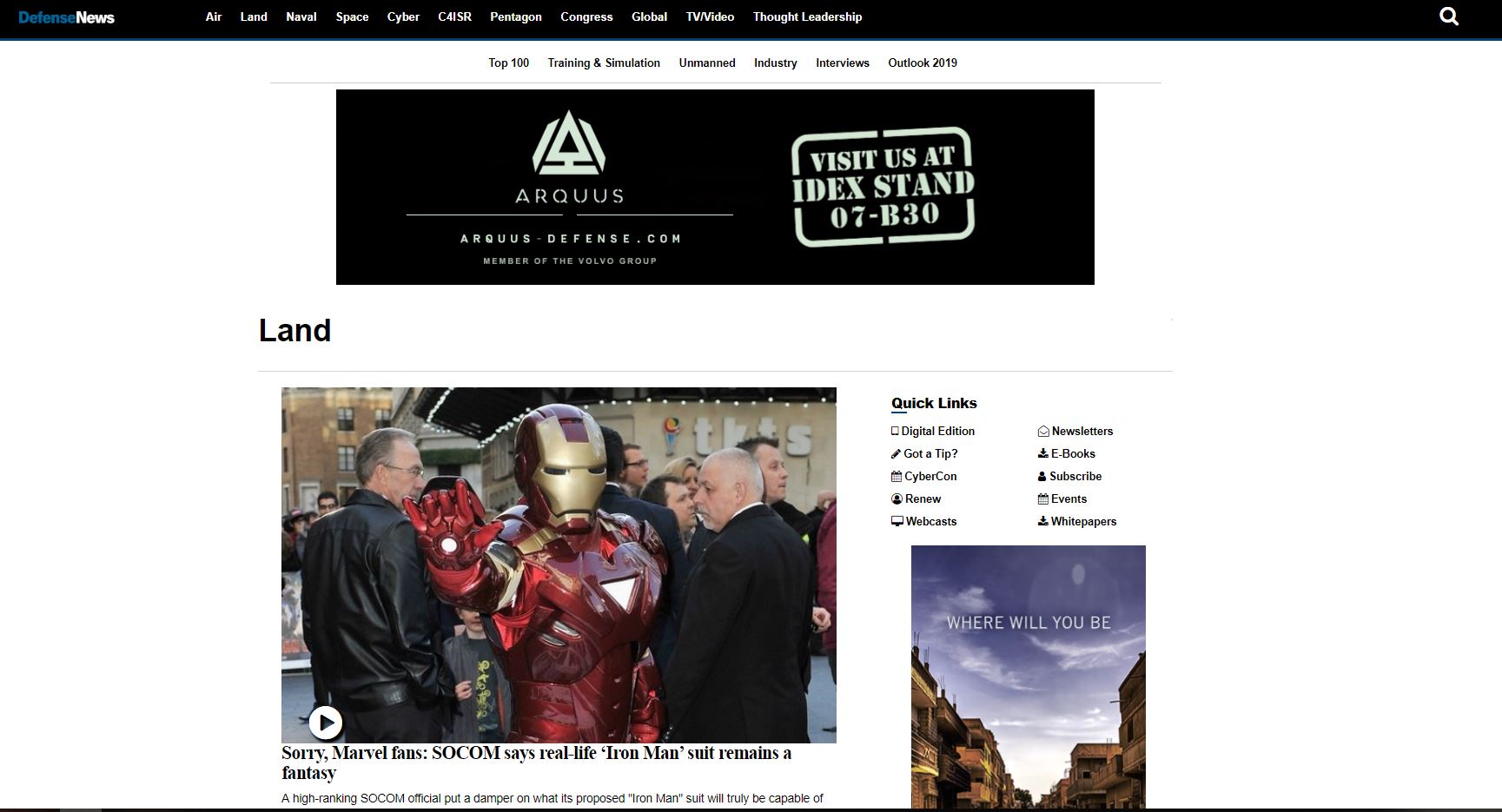Go to the Naval section

click(x=301, y=17)
